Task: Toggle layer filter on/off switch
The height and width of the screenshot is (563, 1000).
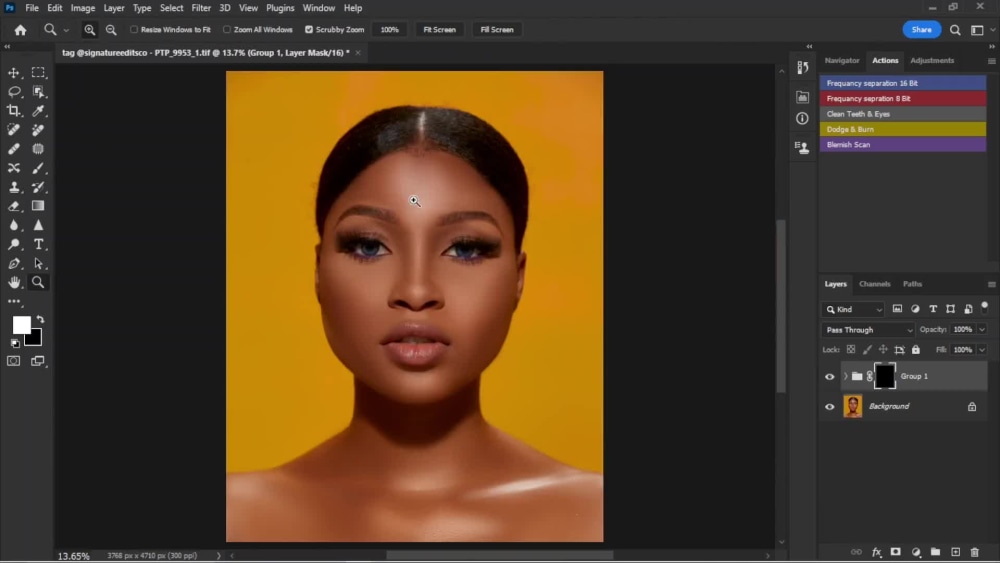Action: coord(985,307)
